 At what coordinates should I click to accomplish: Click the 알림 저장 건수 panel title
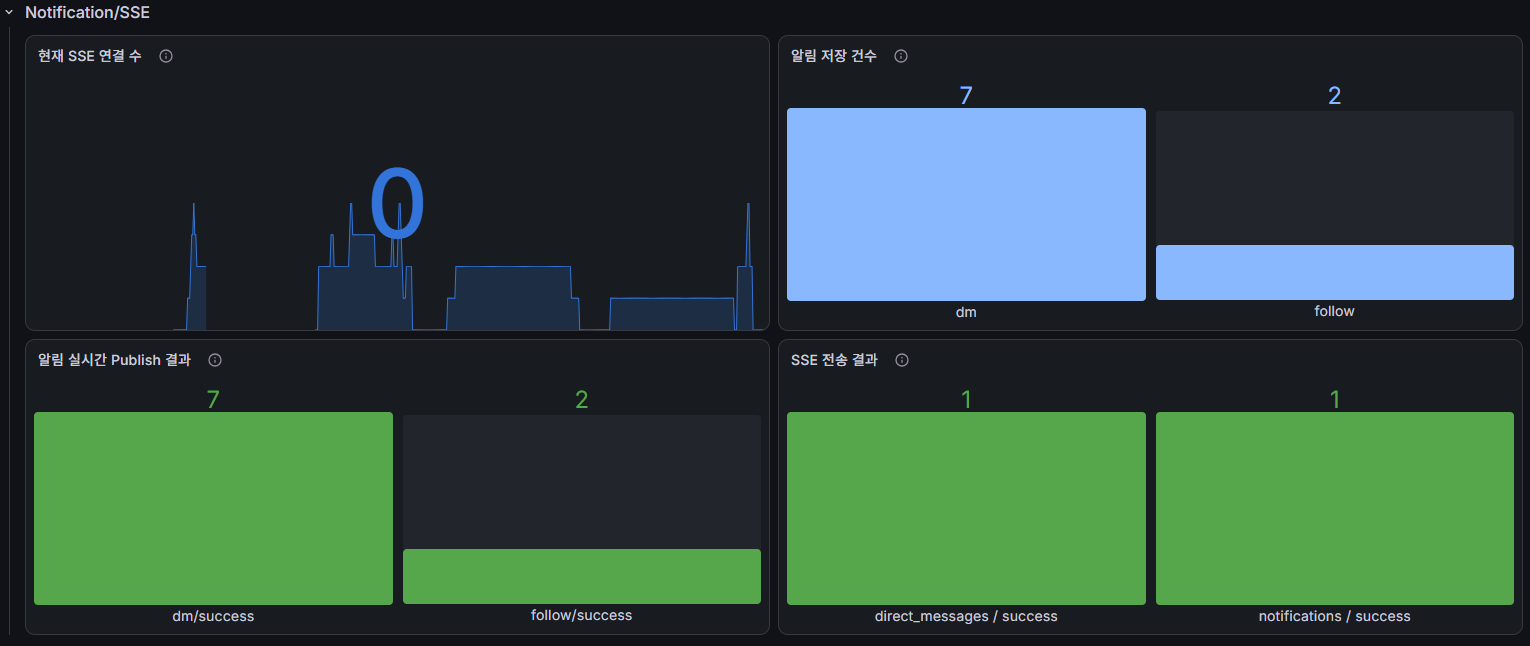coord(834,56)
